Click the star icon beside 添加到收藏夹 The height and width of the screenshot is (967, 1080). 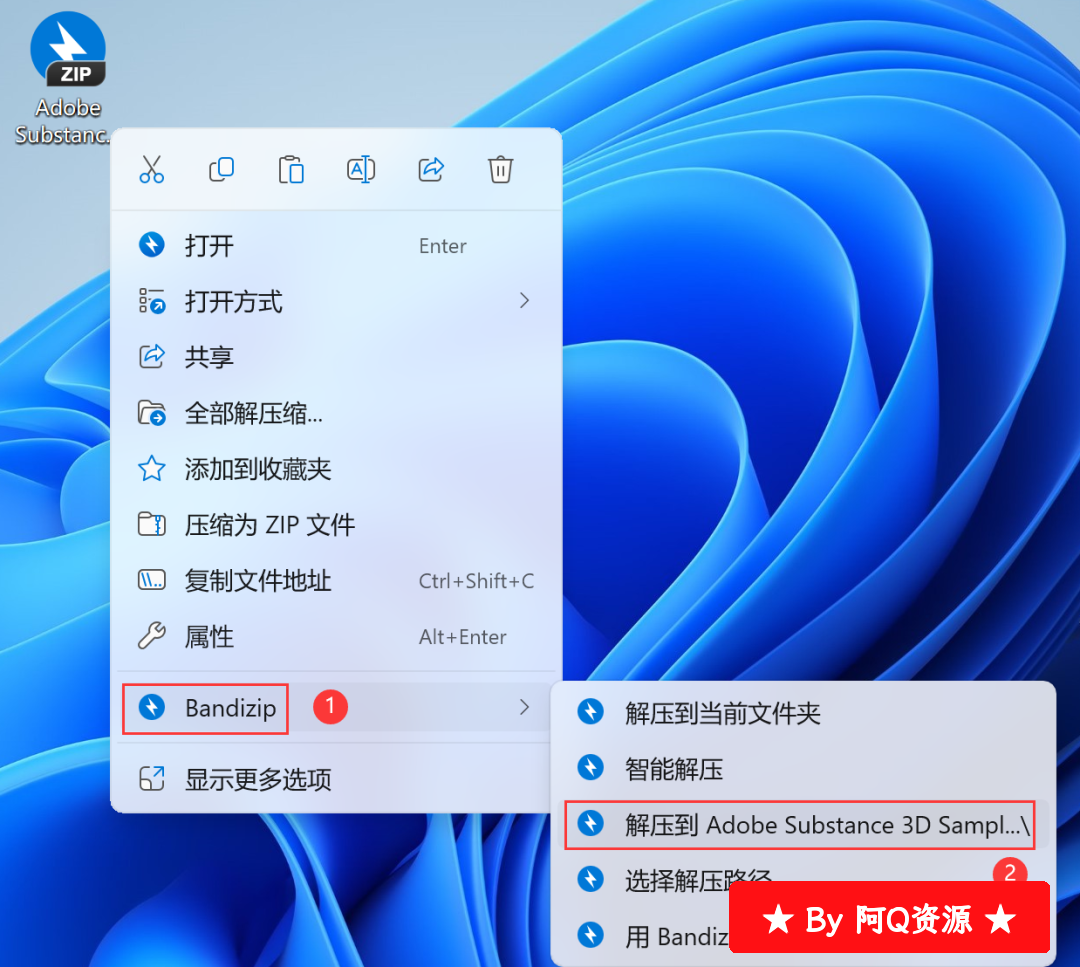[x=151, y=469]
